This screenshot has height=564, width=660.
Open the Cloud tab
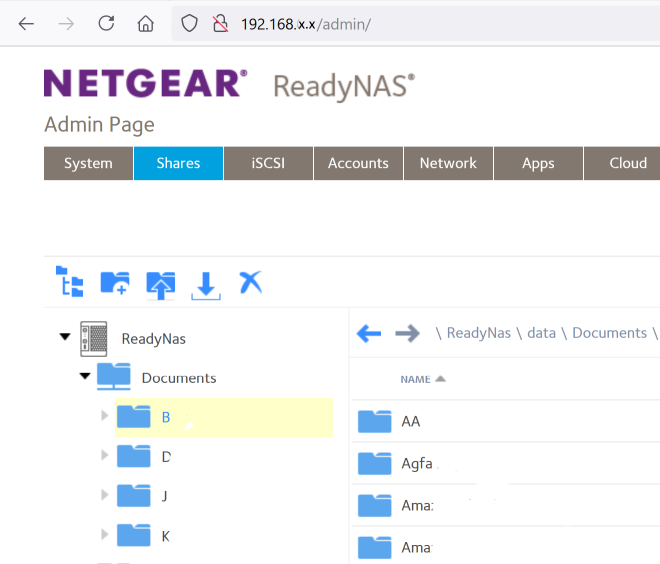coord(623,163)
